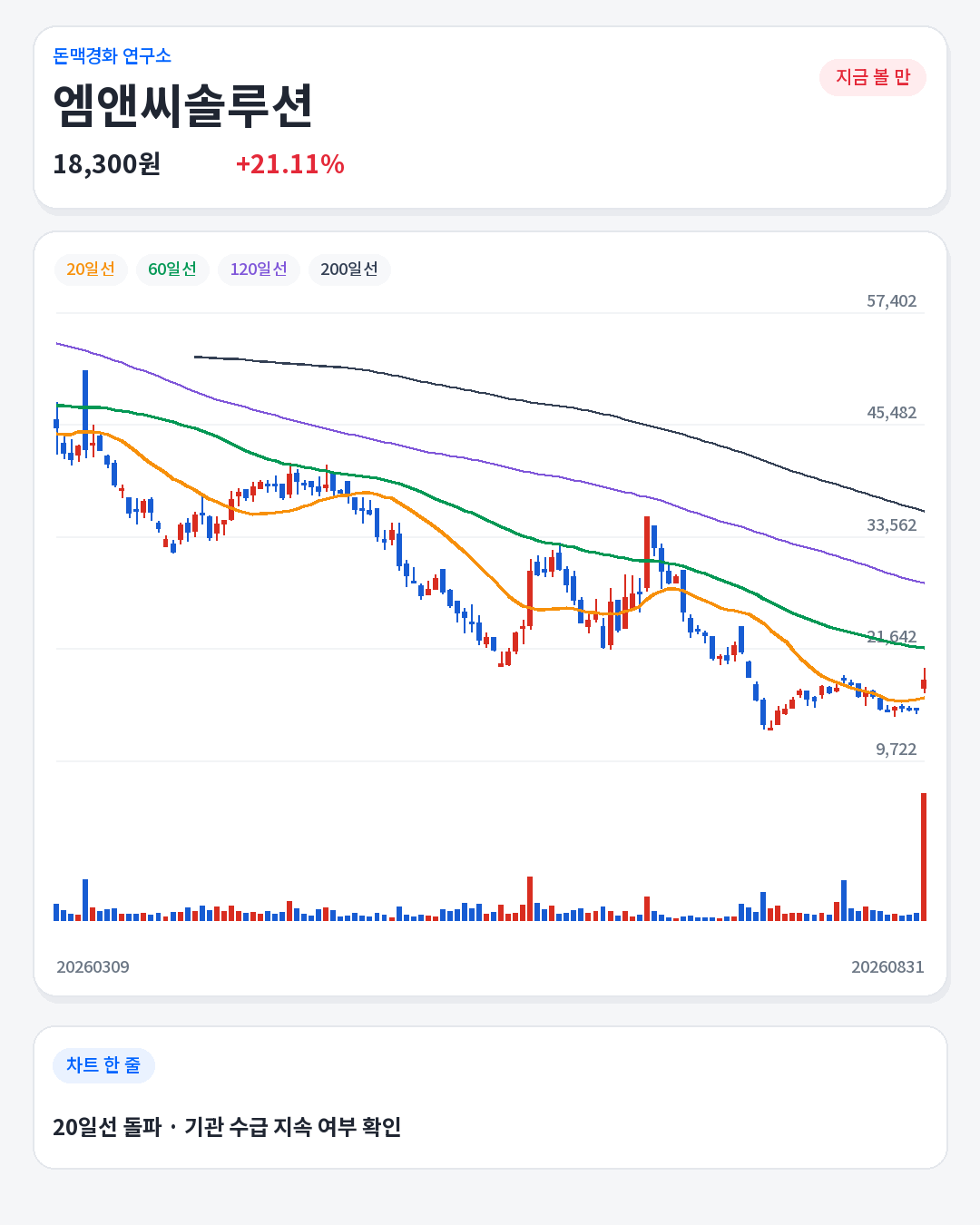Open the 돈맥경화 연구소 link
980x1225 pixels.
(x=112, y=55)
